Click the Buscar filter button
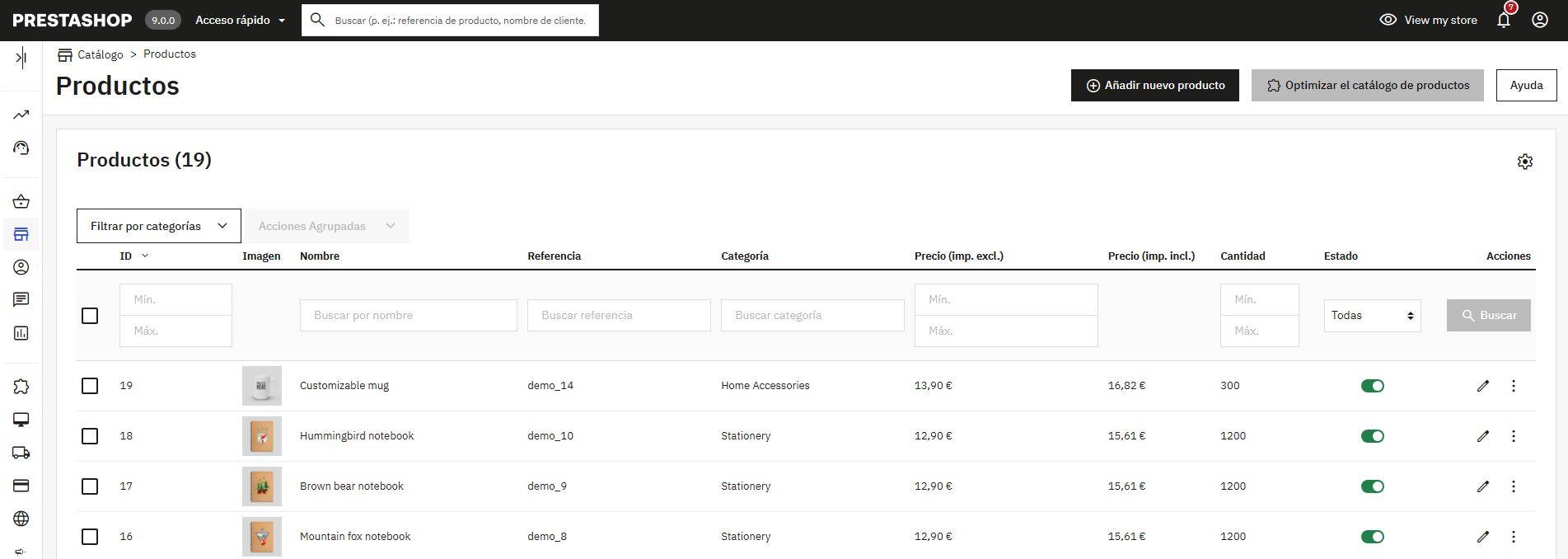Viewport: 1568px width, 559px height. coord(1488,316)
